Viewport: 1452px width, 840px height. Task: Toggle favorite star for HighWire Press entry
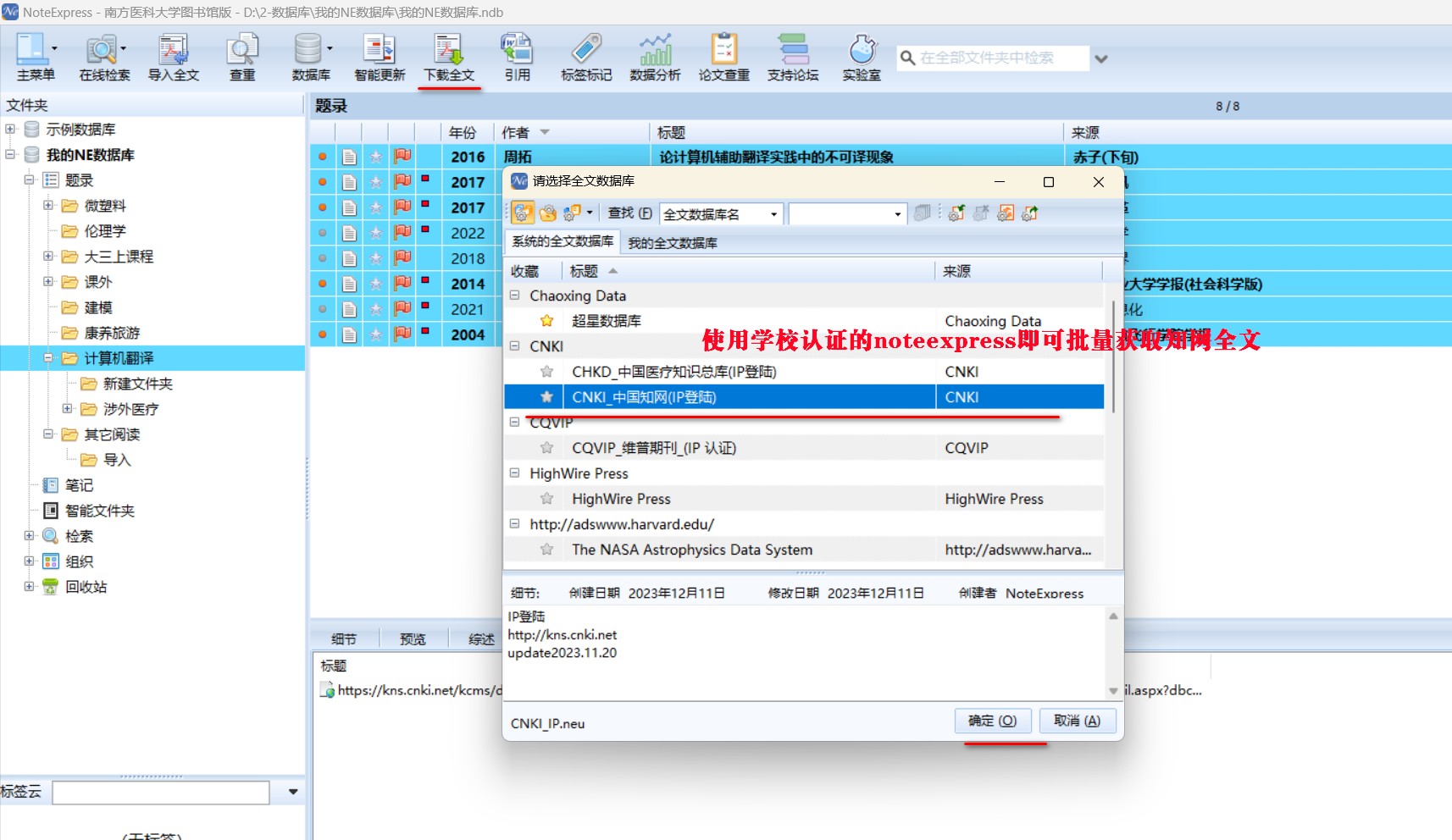[x=547, y=499]
